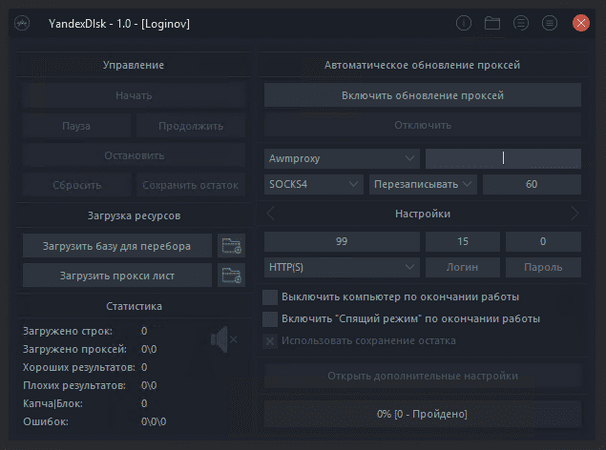Click the Загружено строк: statistic label

tap(68, 331)
